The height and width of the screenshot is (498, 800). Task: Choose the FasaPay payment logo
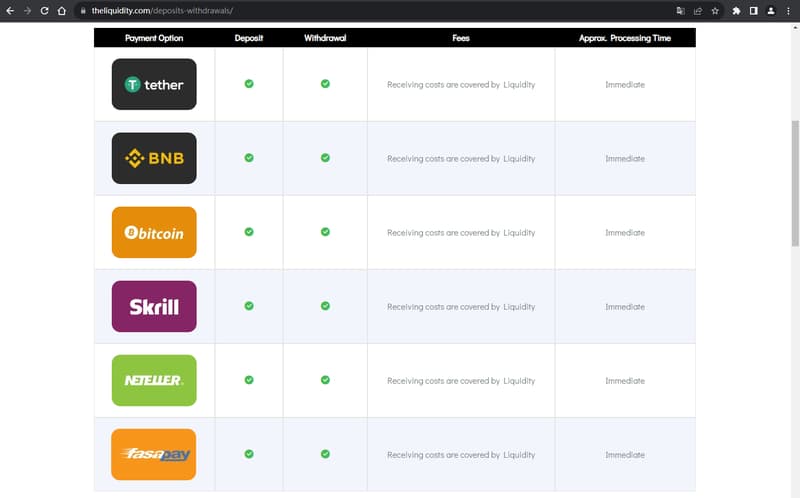tap(154, 454)
